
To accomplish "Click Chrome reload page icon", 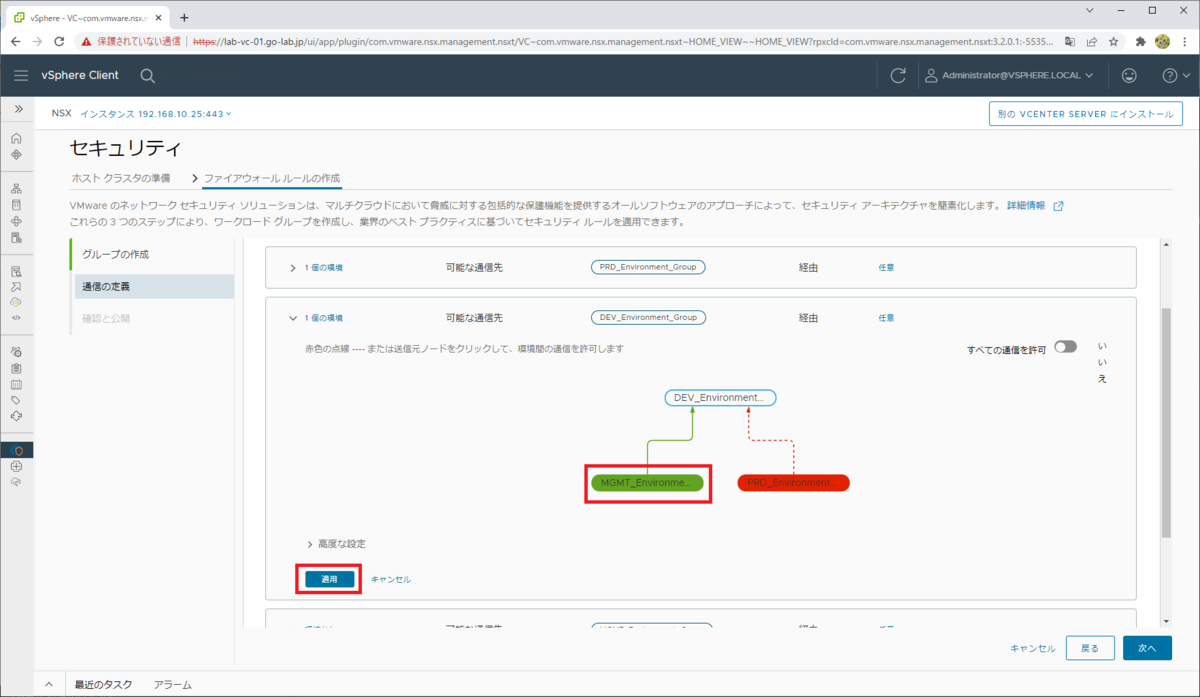I will [x=59, y=42].
